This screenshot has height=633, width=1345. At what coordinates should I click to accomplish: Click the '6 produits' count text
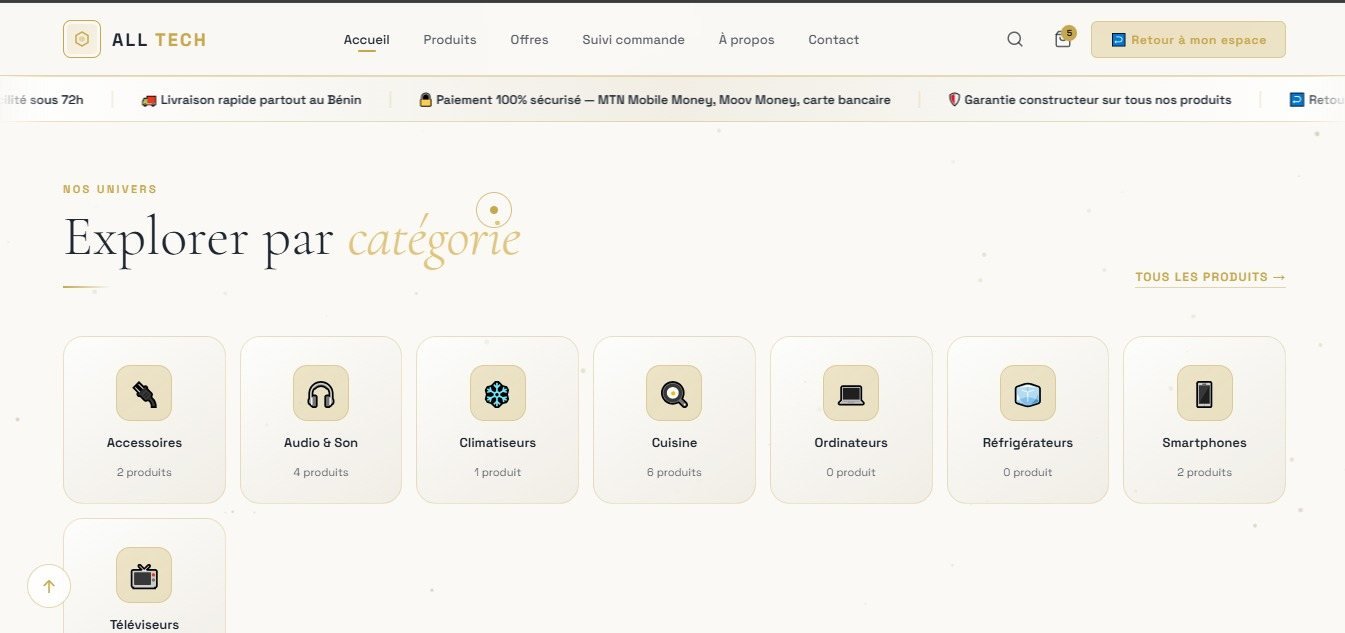tap(674, 472)
